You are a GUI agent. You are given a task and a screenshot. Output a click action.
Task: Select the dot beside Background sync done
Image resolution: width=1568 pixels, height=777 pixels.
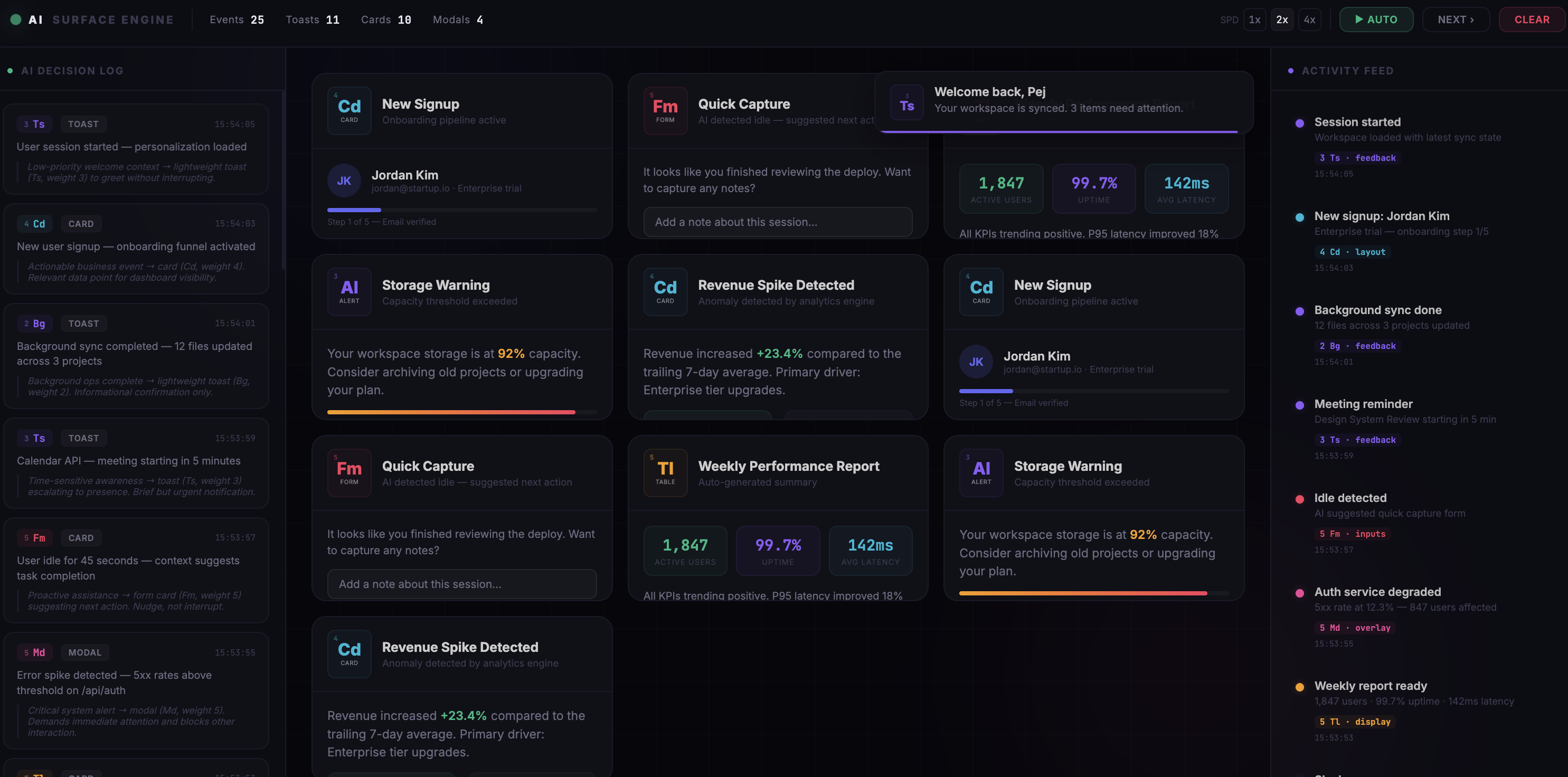(x=1300, y=311)
